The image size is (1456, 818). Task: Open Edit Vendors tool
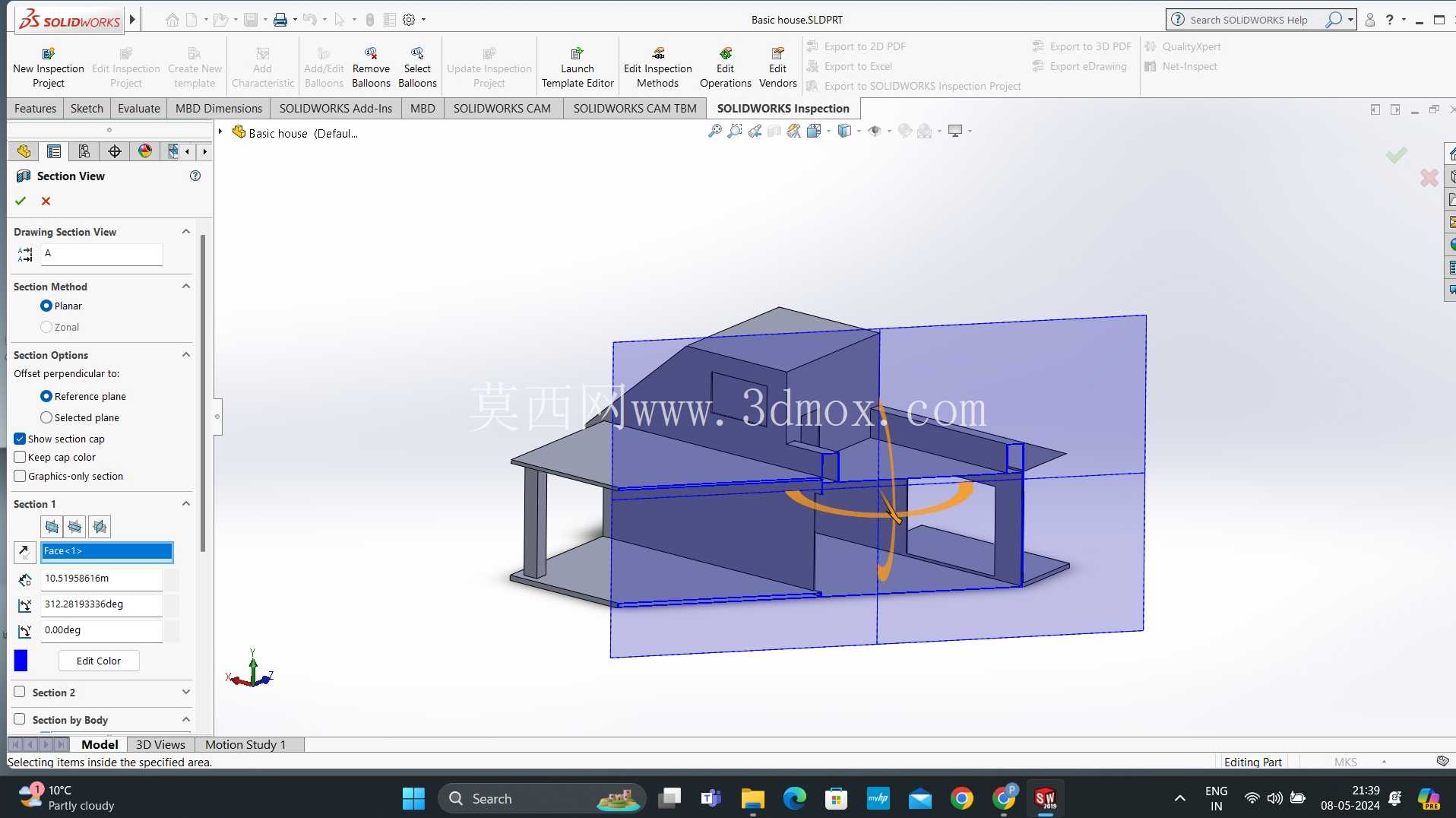pos(778,68)
